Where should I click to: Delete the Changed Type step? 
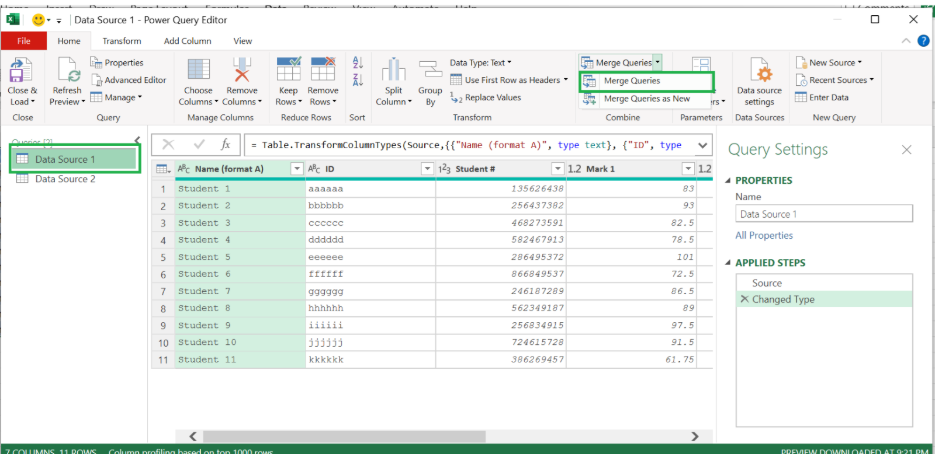pos(744,299)
